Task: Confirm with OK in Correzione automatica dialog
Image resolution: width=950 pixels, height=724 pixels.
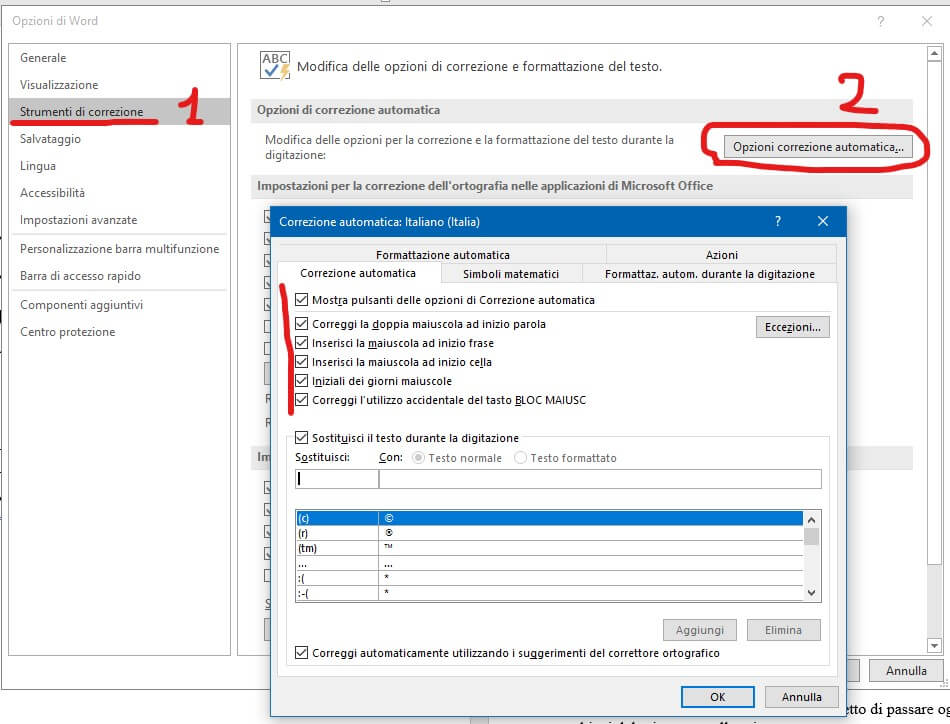Action: (x=717, y=697)
